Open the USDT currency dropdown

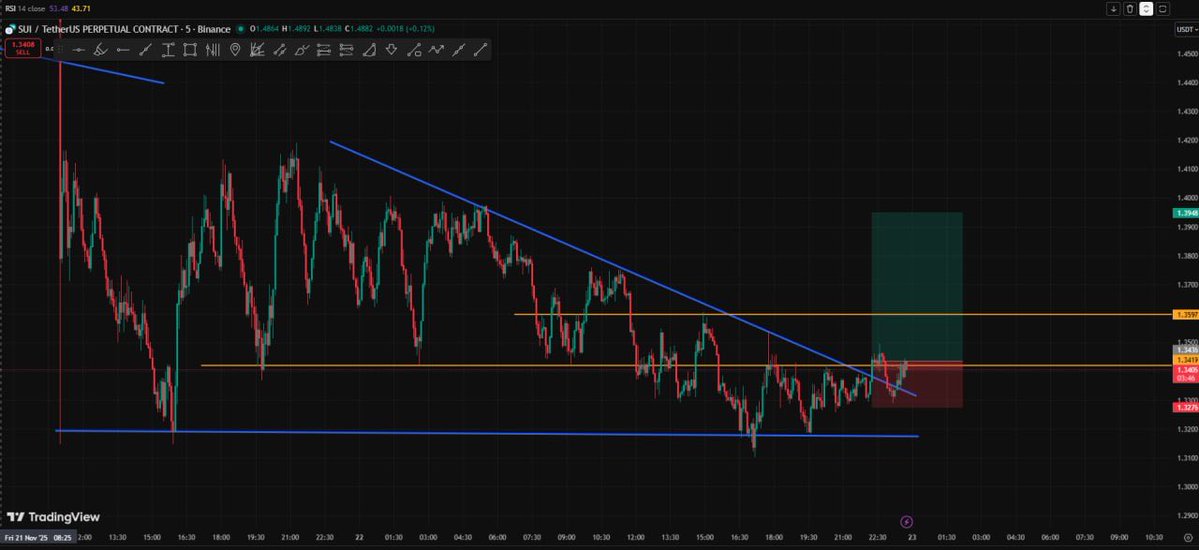(1186, 29)
